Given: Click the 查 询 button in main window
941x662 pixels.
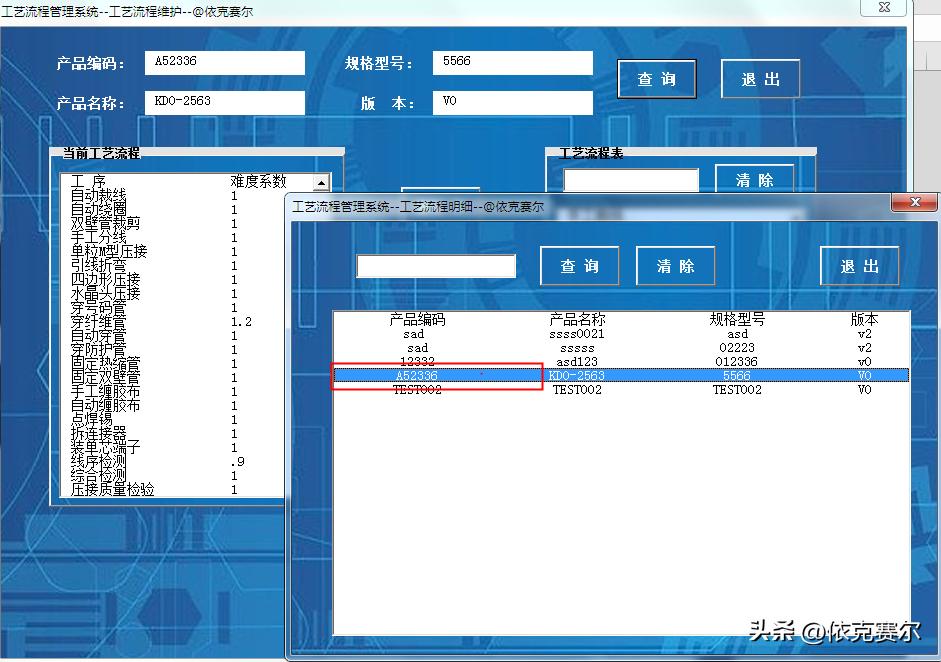Looking at the screenshot, I should coord(657,79).
